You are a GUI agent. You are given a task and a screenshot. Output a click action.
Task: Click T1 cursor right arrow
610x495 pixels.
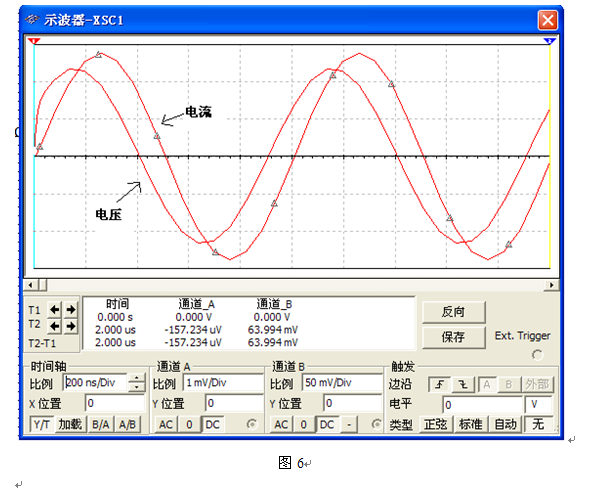[70, 310]
